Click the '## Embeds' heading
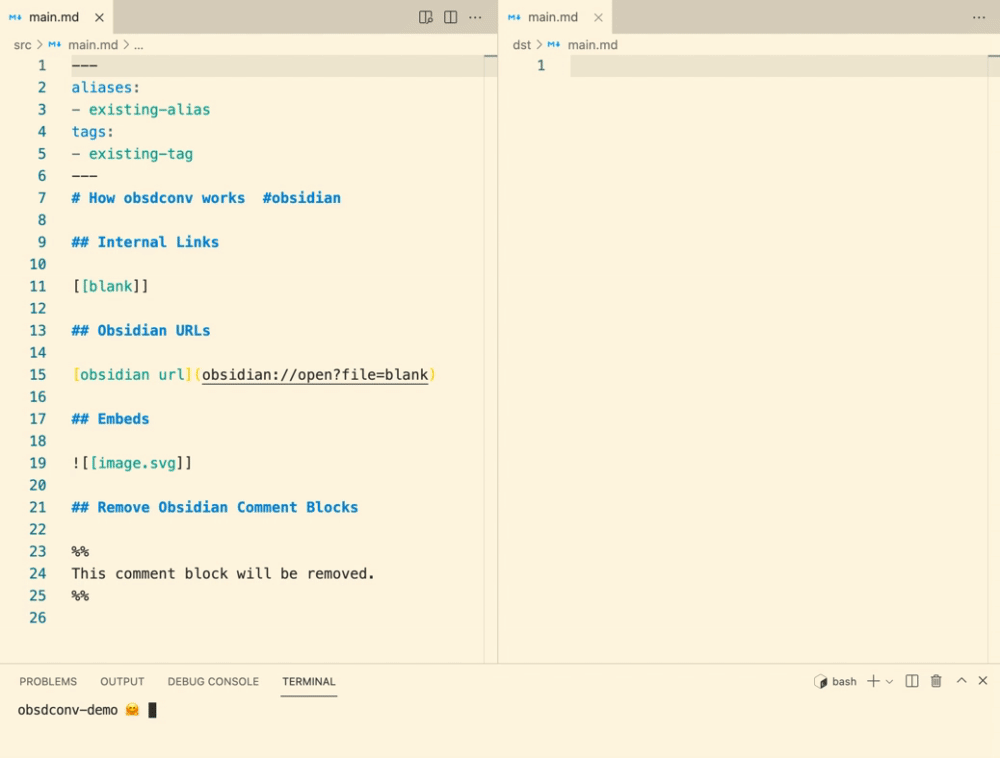Image resolution: width=1000 pixels, height=758 pixels. 110,419
